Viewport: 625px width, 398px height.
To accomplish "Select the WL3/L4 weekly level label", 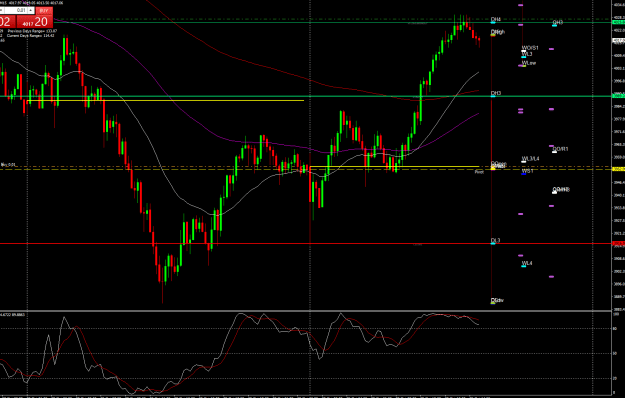I will click(x=531, y=159).
